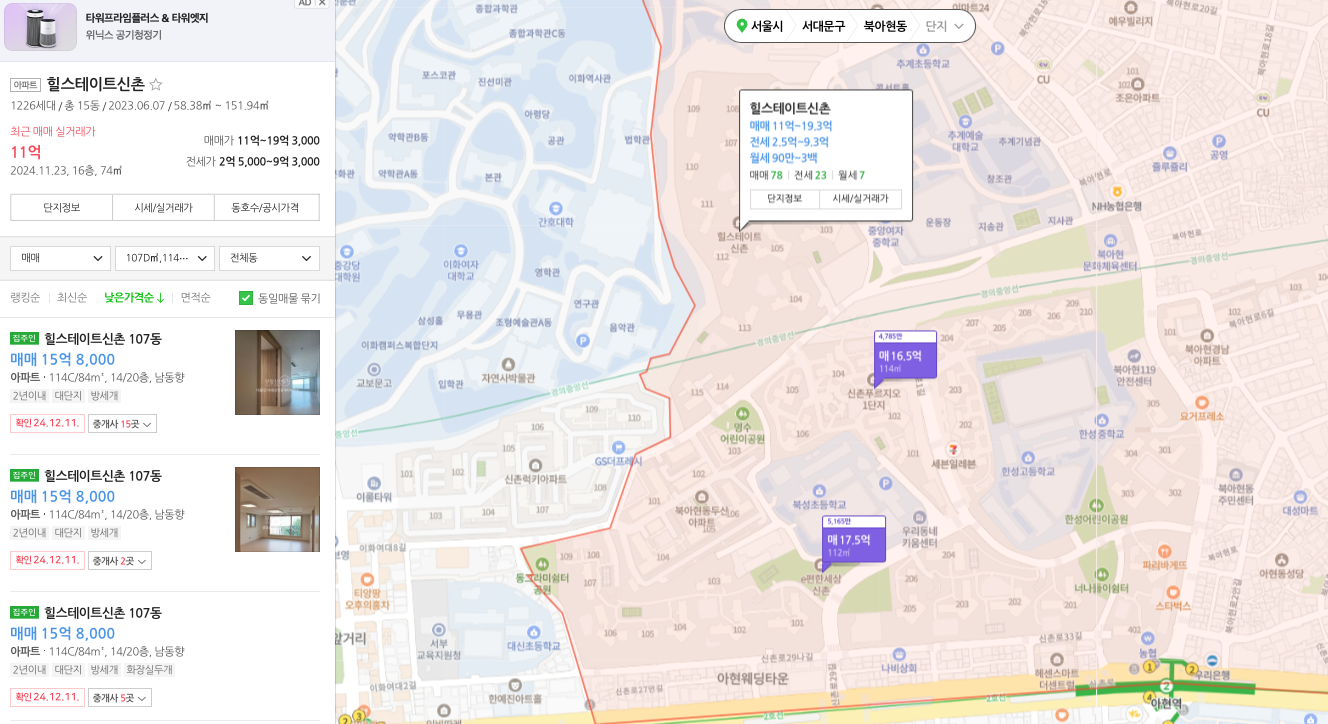The height and width of the screenshot is (724, 1328).
Task: Click the green location pin icon
Action: click(741, 26)
